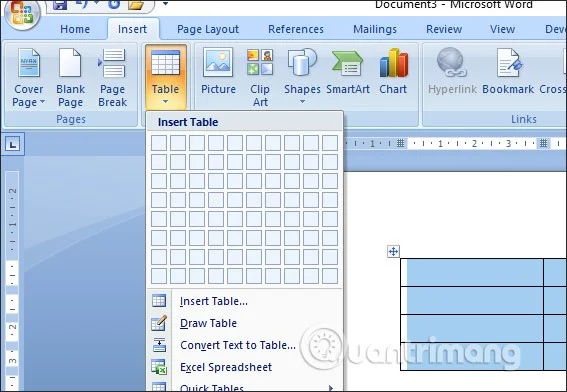
Task: Click the top-right cell of the table grid
Action: click(330, 143)
